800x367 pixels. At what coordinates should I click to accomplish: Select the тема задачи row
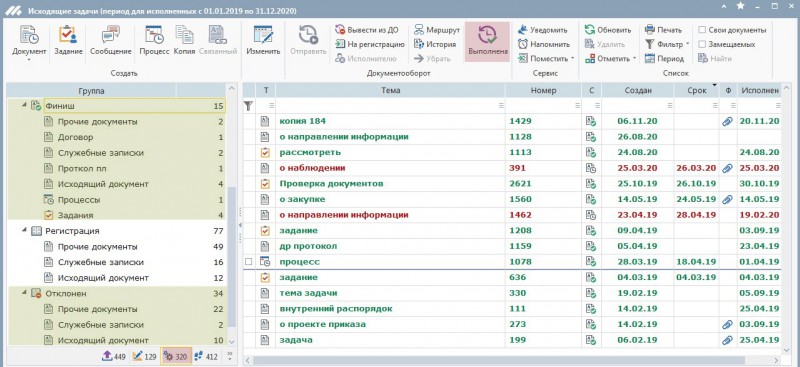click(x=512, y=293)
